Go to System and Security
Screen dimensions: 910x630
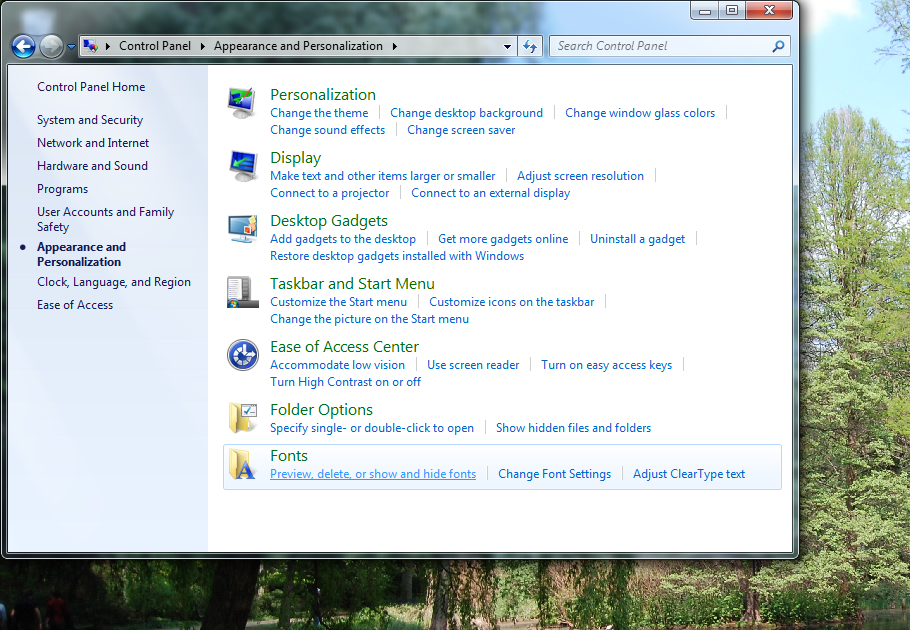(x=90, y=120)
